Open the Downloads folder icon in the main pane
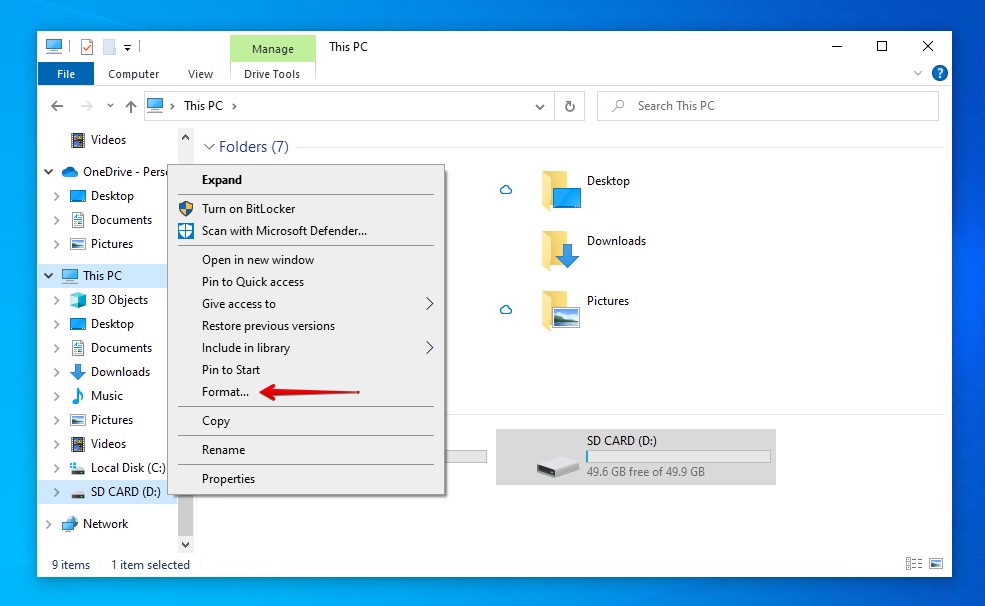Image resolution: width=985 pixels, height=606 pixels. 561,250
